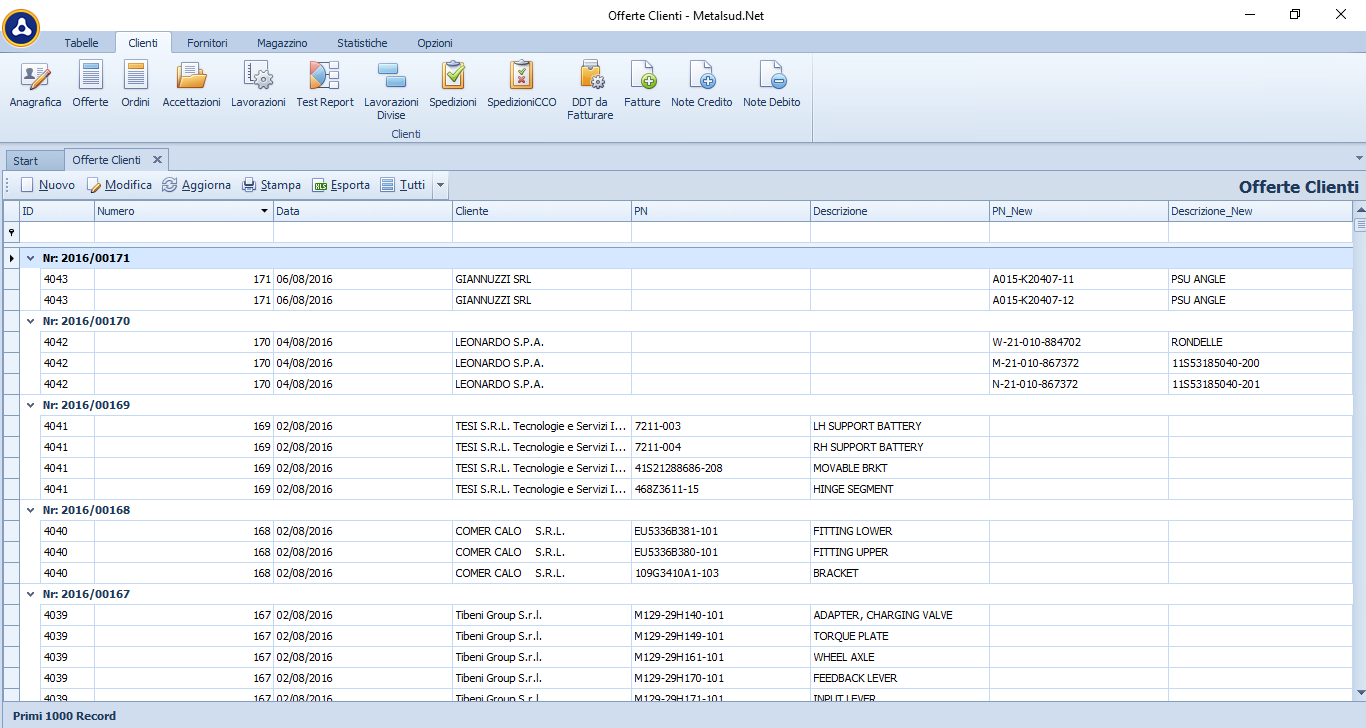1366x728 pixels.
Task: Switch to the Clienti ribbon tab
Action: 143,43
